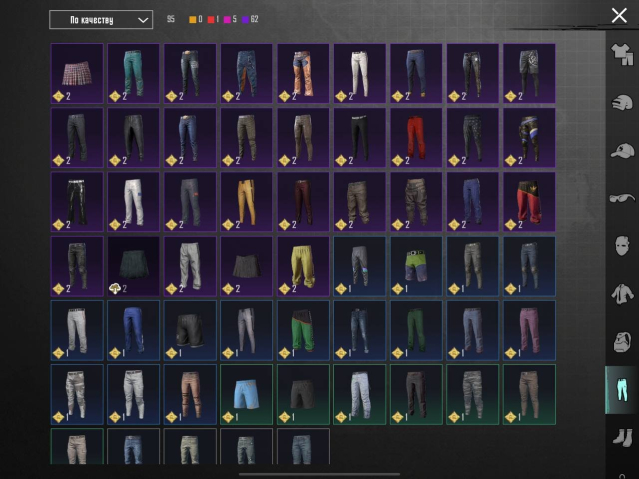
Task: Switch to the backpack category icon
Action: (x=620, y=341)
